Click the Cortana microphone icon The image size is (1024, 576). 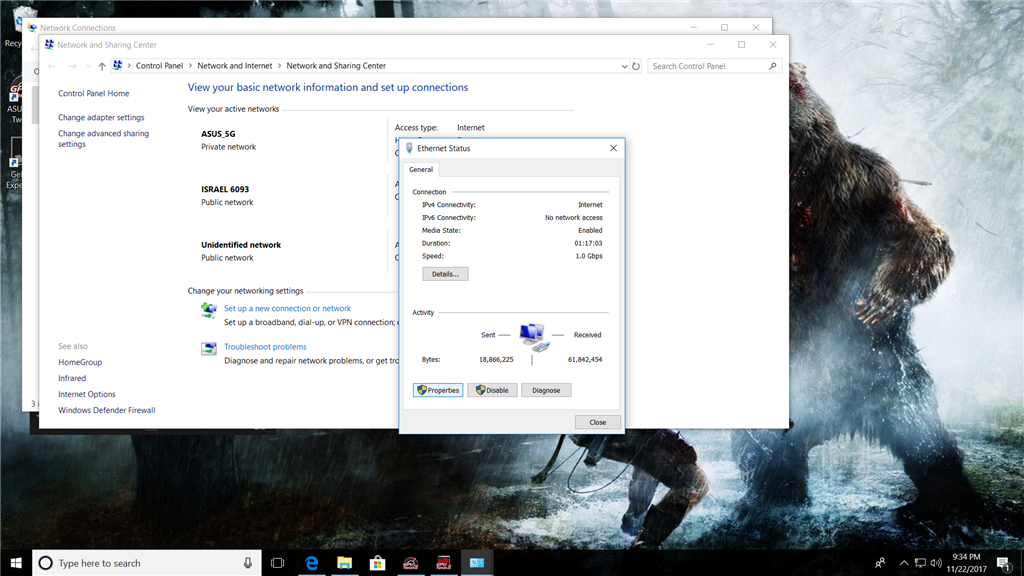pos(248,563)
